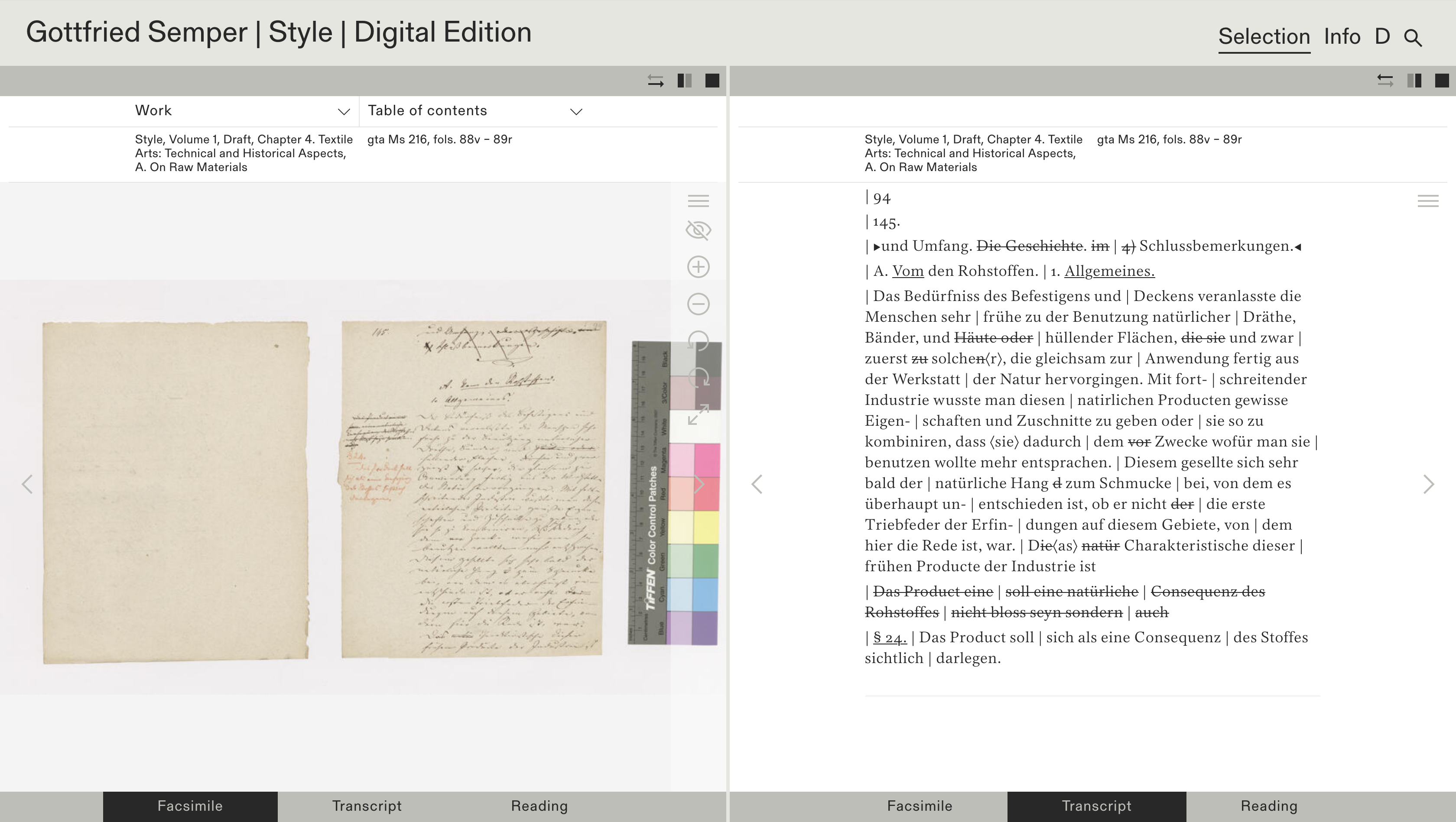Open the right panel hamburger menu

1428,201
